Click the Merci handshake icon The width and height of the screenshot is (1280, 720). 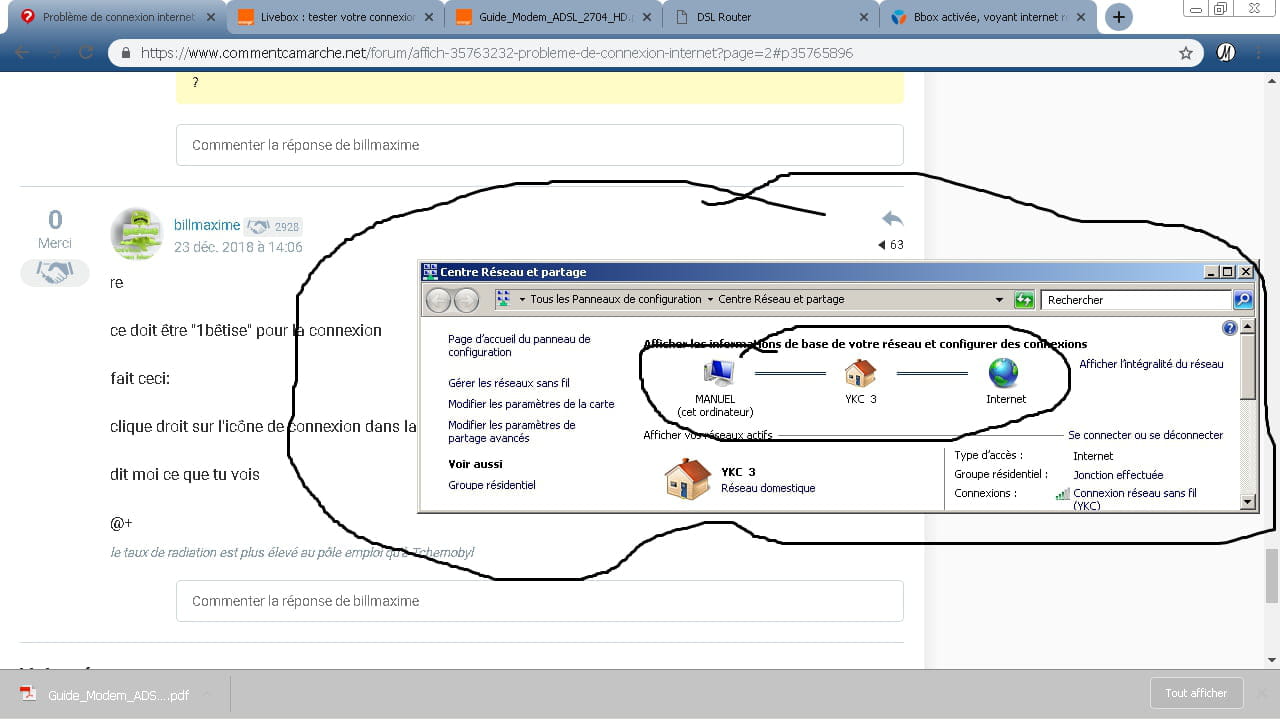tap(55, 272)
